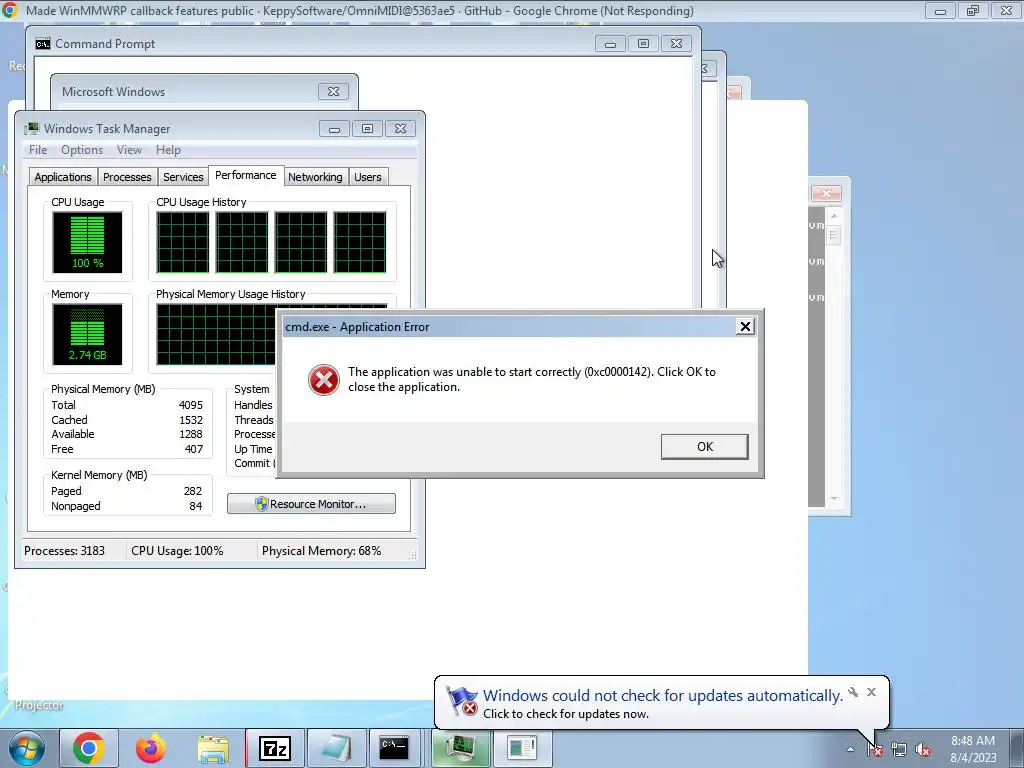Open the Task Manager File menu

tap(38, 150)
